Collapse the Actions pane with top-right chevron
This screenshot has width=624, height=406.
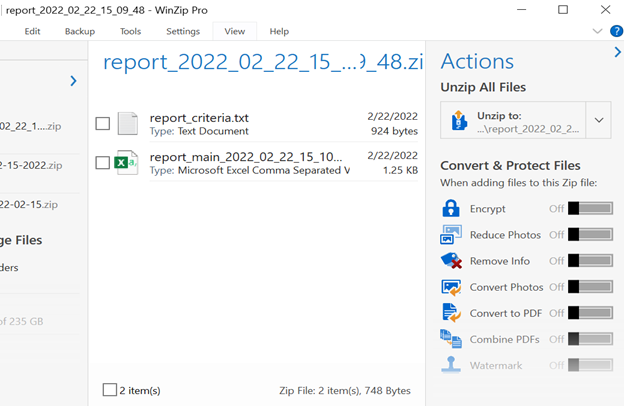tap(617, 53)
